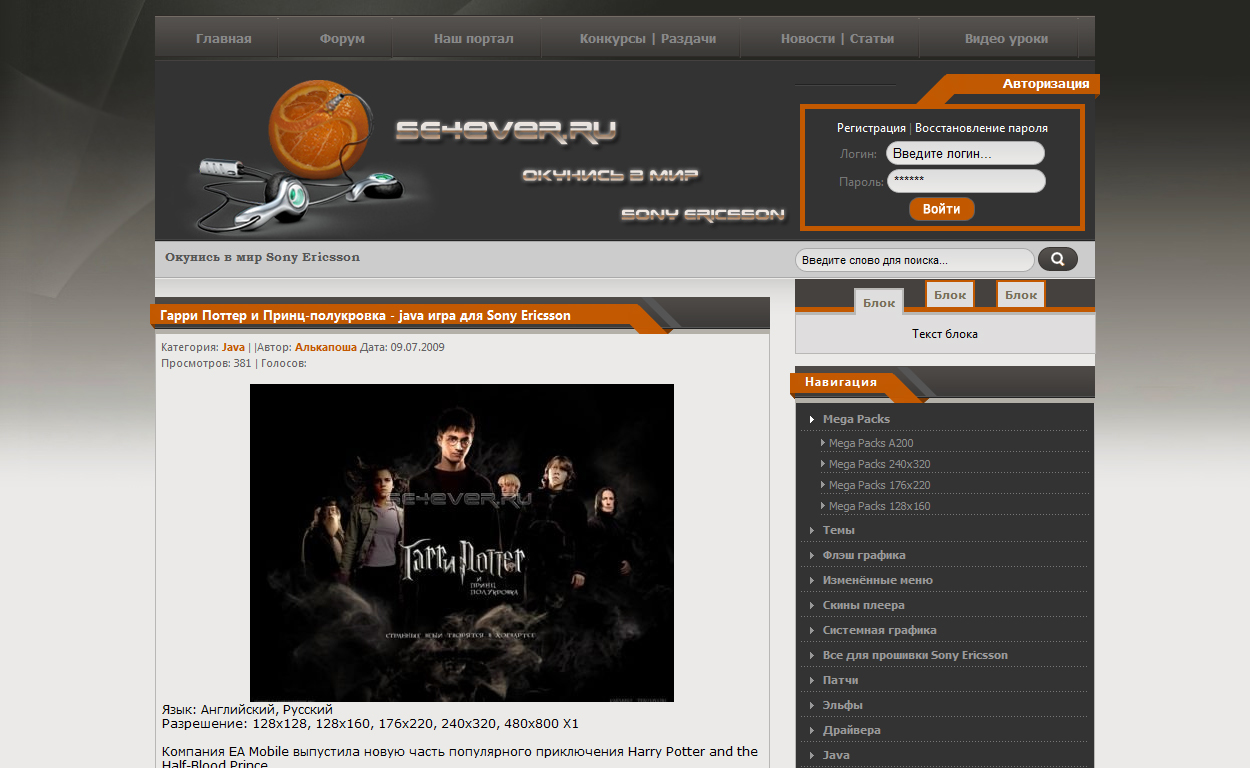Click the text 'Просмотров: 381'
Viewport: 1250px width, 768px height.
(x=206, y=363)
